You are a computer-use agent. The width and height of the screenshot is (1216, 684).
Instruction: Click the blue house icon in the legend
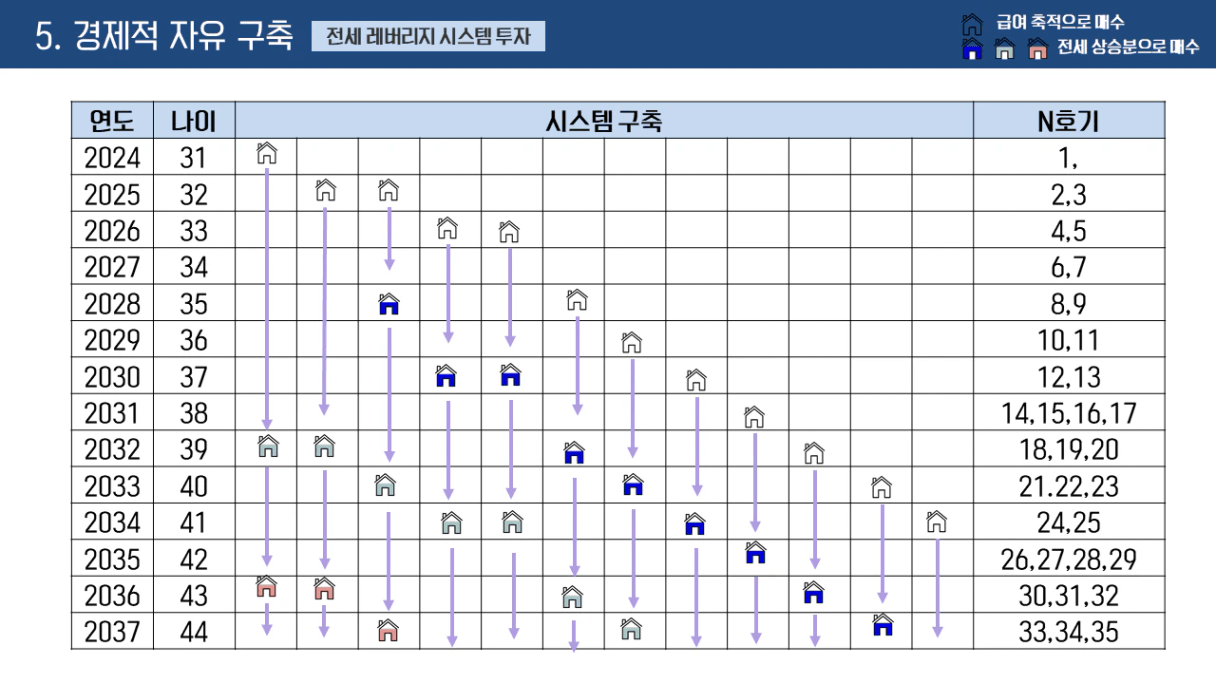pyautogui.click(x=971, y=49)
